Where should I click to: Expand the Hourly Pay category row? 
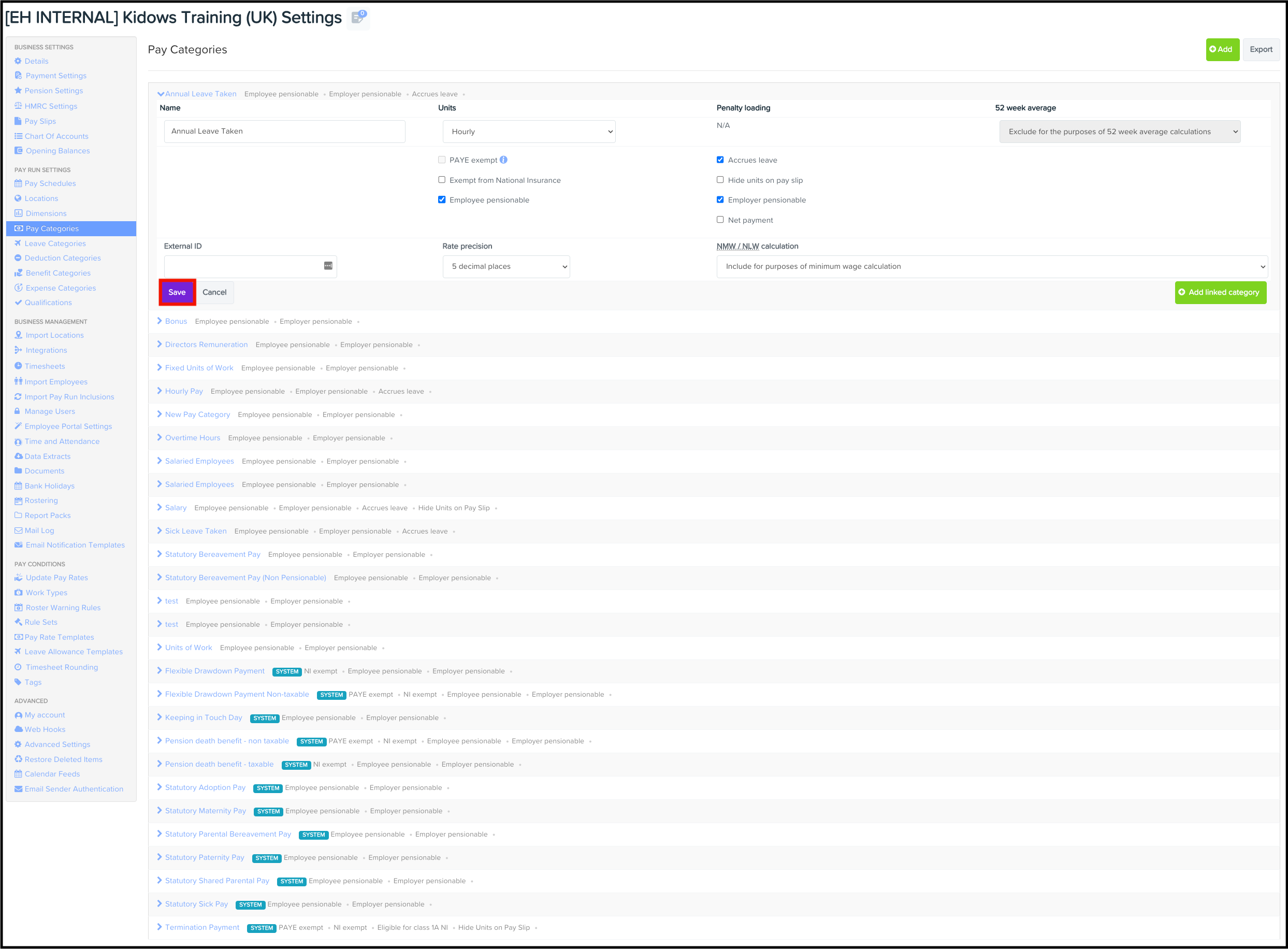(x=160, y=391)
